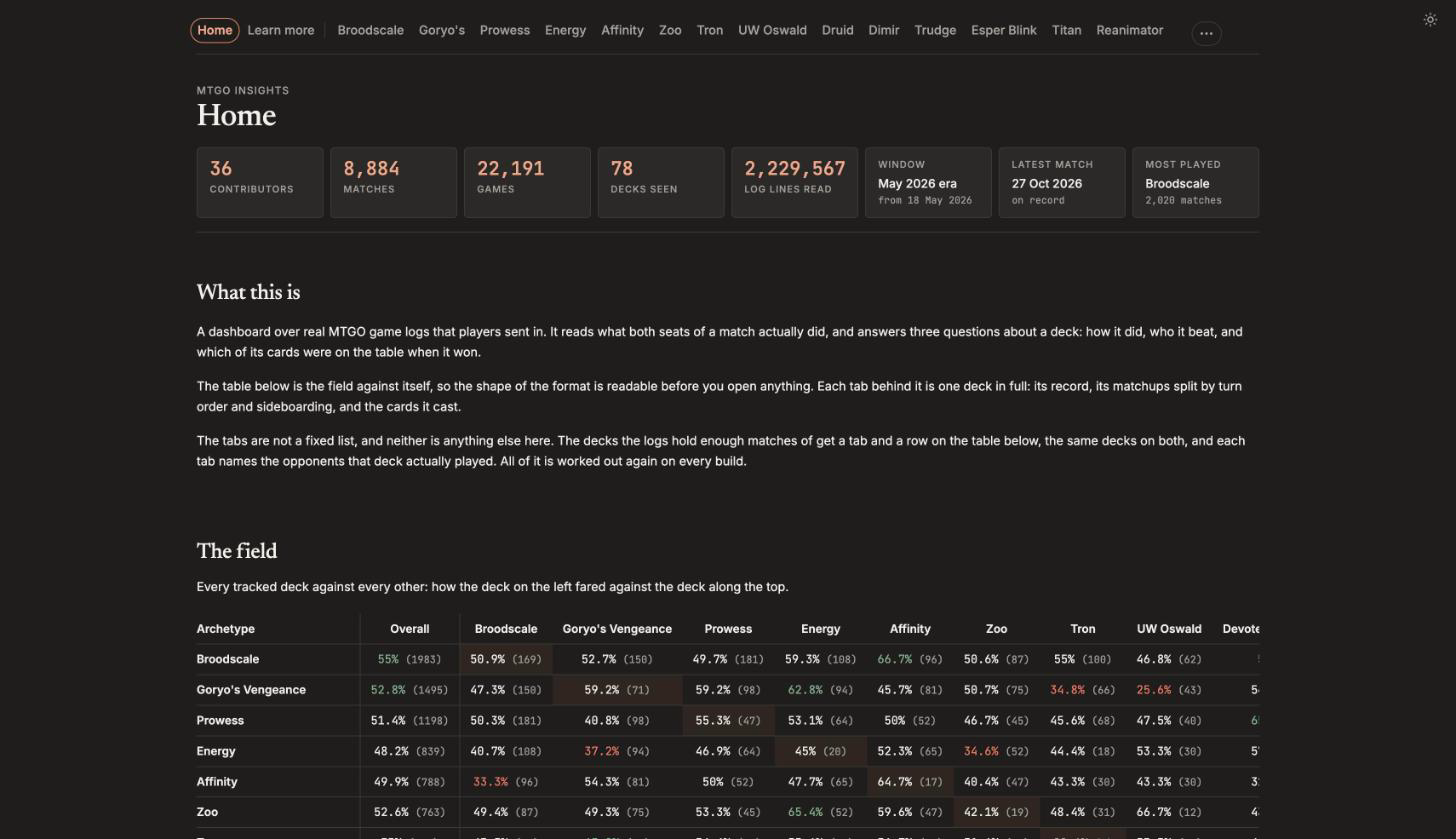The height and width of the screenshot is (839, 1456).
Task: Open the Trudge tab
Action: [x=935, y=30]
